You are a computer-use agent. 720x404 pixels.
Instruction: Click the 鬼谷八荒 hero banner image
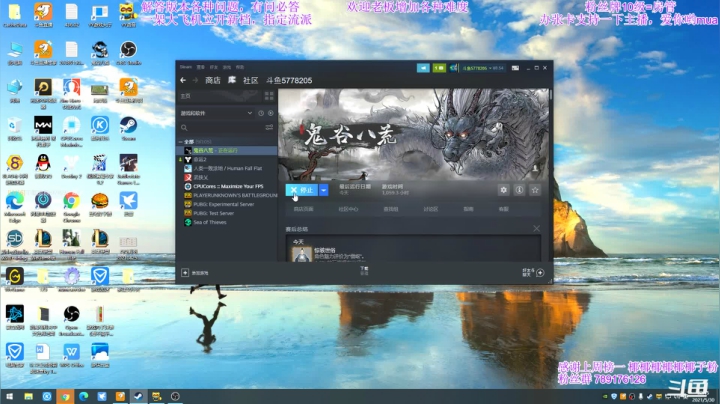click(x=413, y=134)
